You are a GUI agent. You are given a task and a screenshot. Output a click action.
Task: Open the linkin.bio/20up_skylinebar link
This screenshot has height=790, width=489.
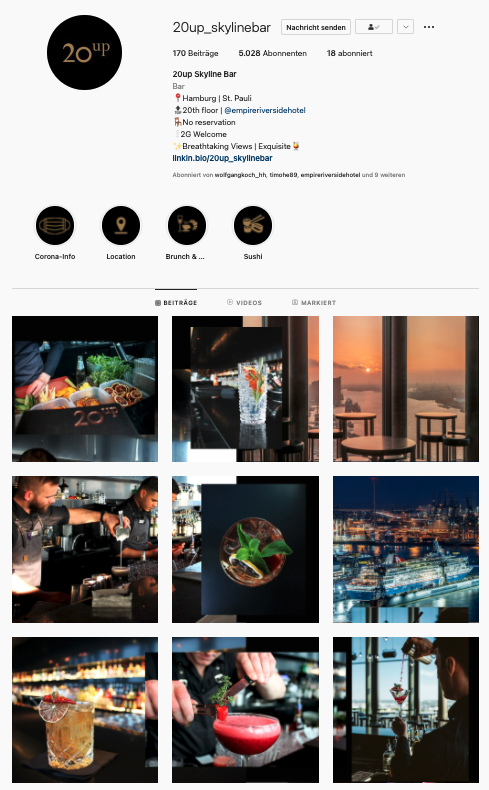coord(222,158)
